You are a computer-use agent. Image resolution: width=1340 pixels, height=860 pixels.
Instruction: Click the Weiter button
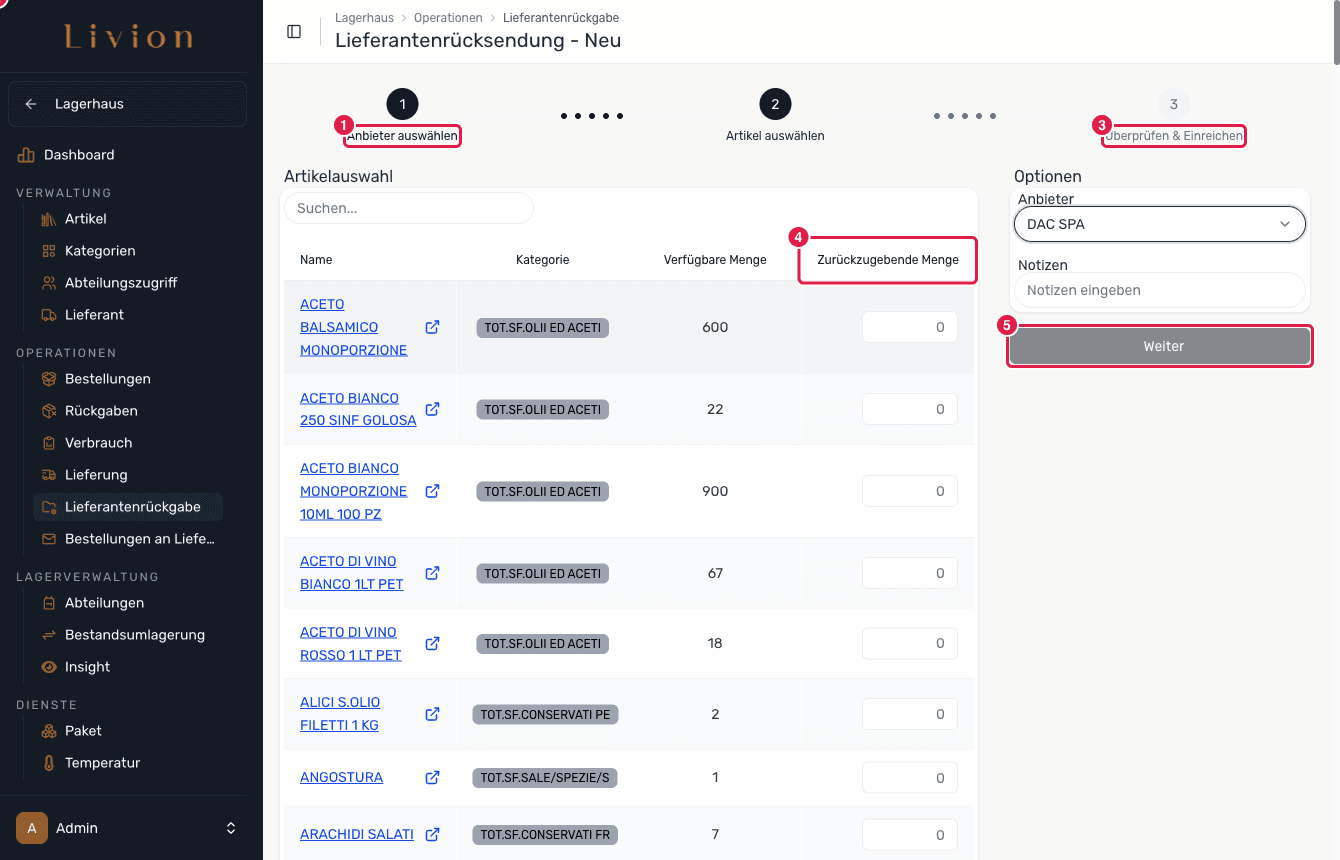pyautogui.click(x=1160, y=346)
